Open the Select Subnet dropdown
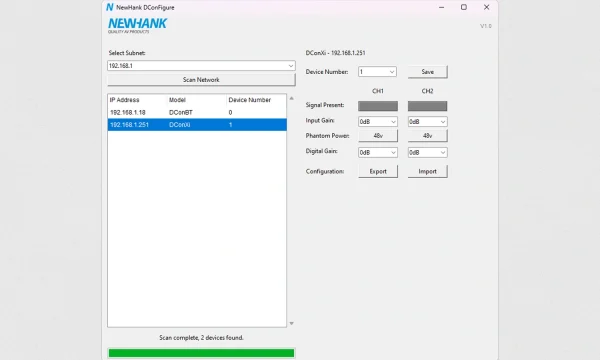The width and height of the screenshot is (600, 360). (201, 66)
